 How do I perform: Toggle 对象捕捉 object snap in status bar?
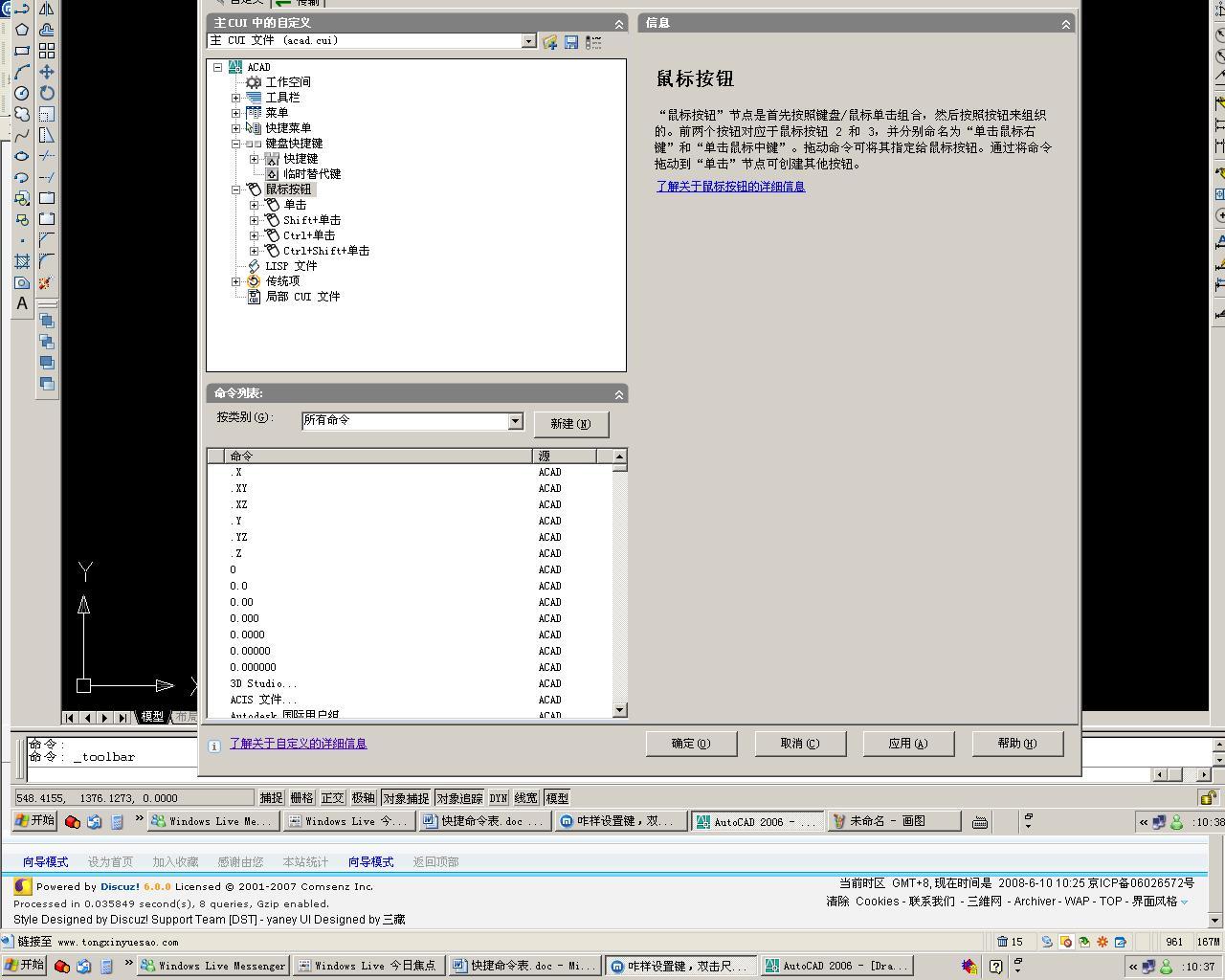(406, 798)
